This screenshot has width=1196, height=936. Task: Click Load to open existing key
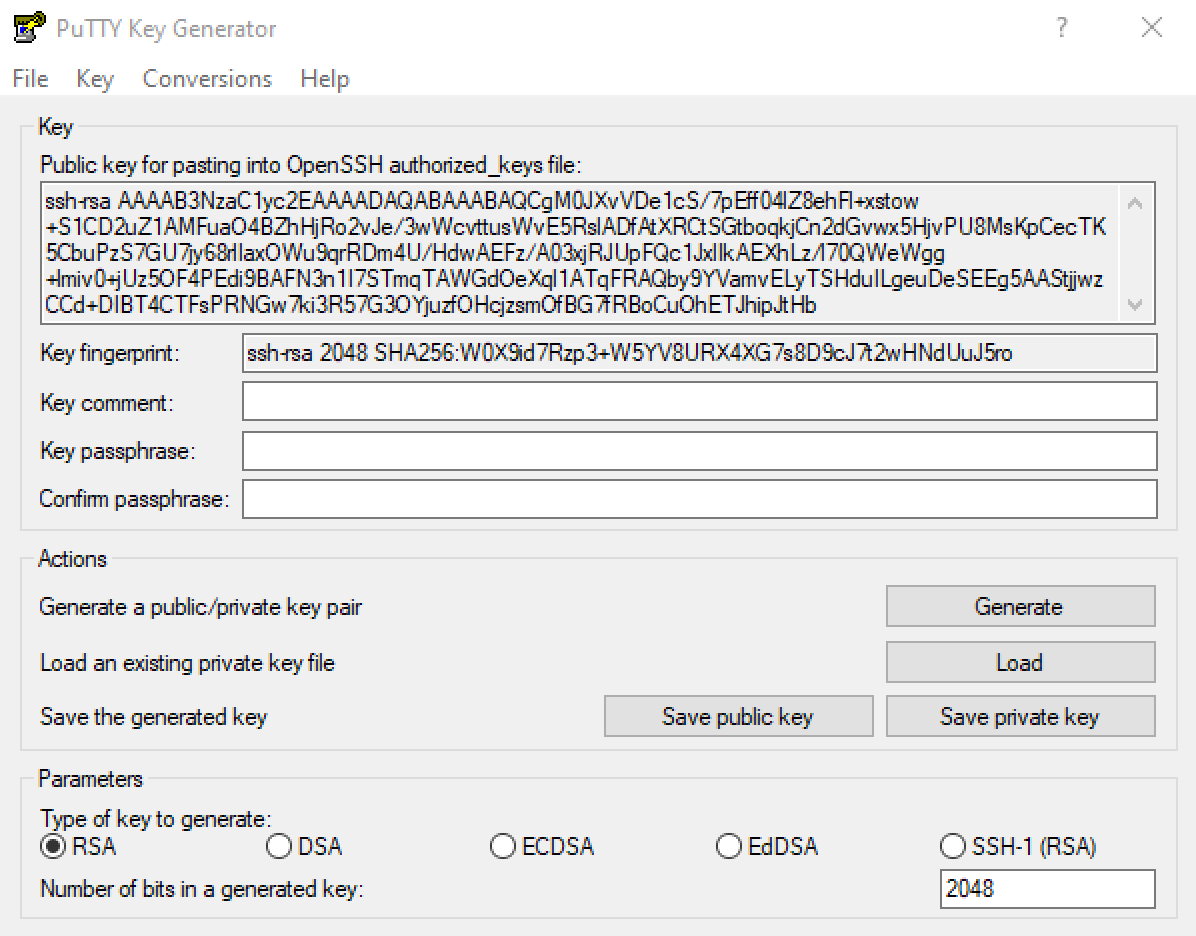pyautogui.click(x=1020, y=663)
